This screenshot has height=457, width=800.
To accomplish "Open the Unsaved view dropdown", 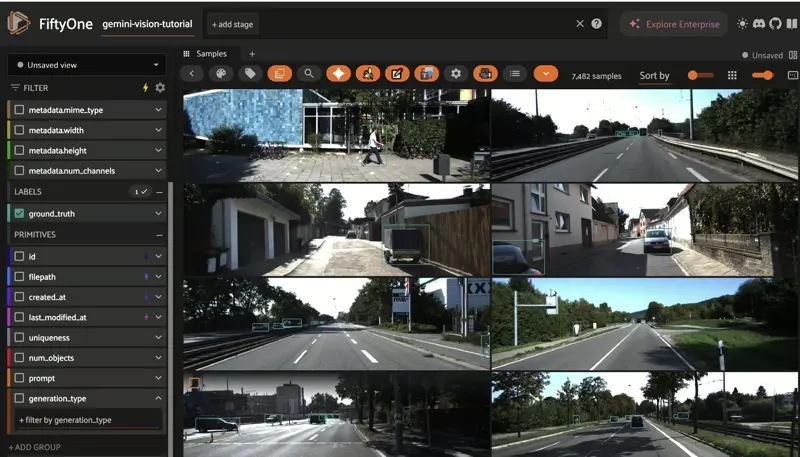I will coord(85,64).
